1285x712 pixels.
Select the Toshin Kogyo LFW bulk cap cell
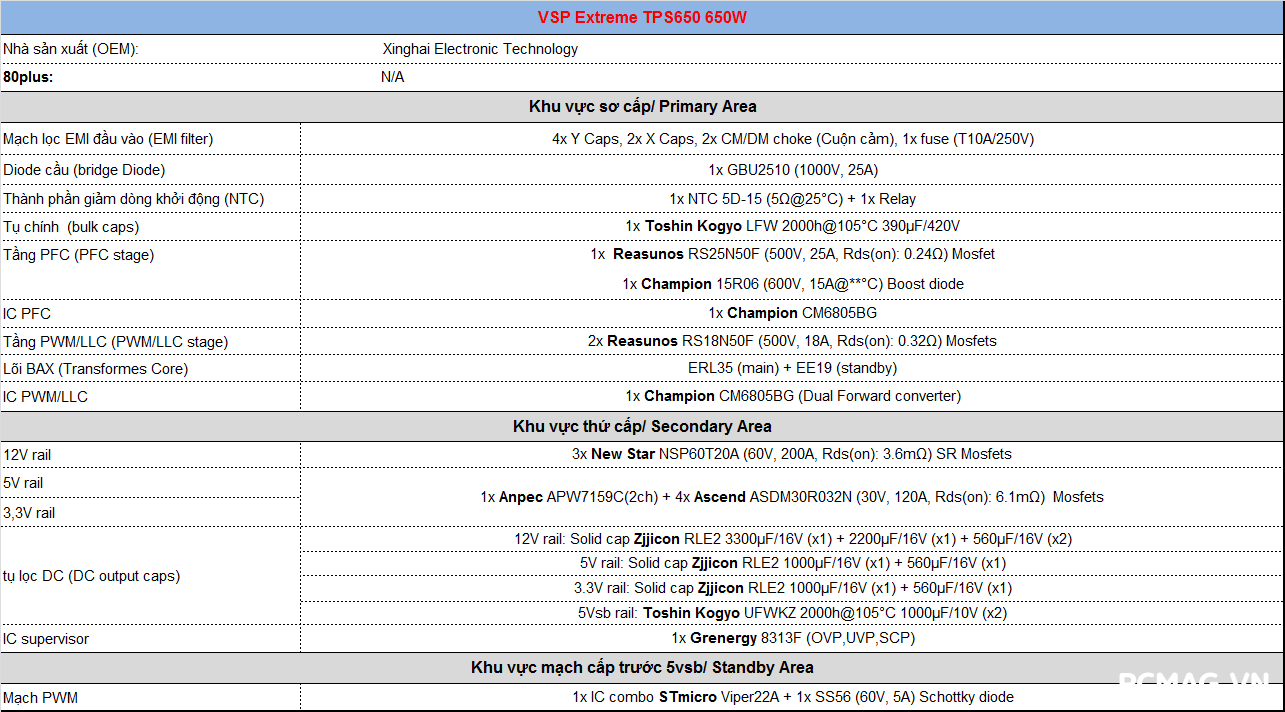coord(792,227)
